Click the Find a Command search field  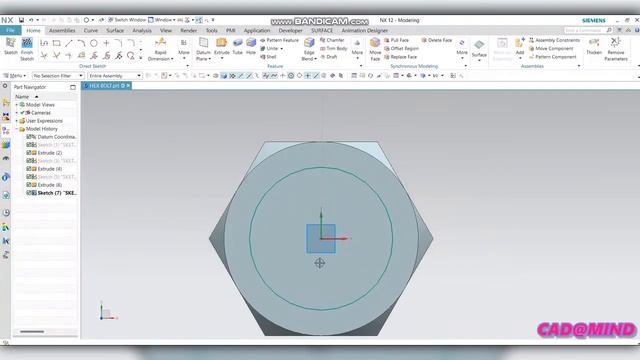(x=584, y=30)
